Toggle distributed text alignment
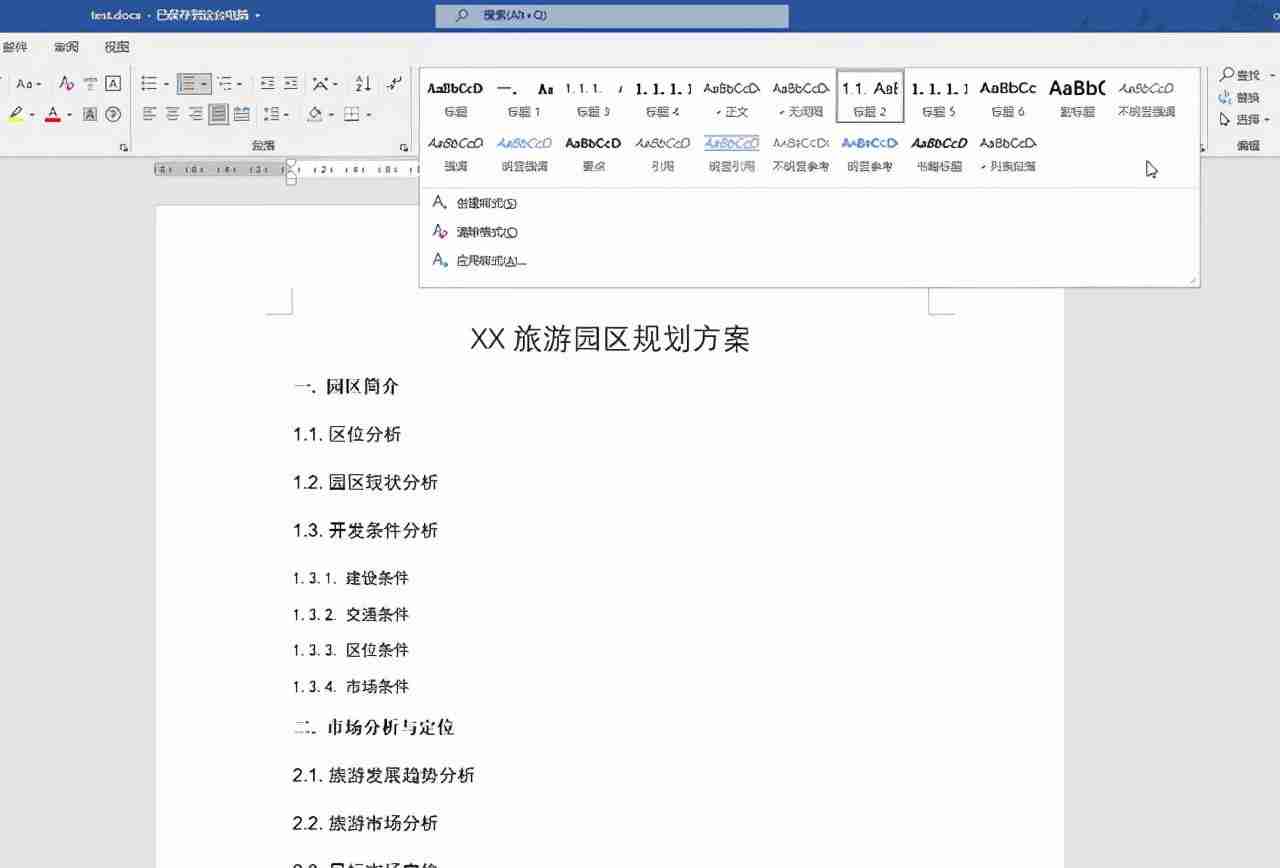1280x868 pixels. click(x=241, y=113)
